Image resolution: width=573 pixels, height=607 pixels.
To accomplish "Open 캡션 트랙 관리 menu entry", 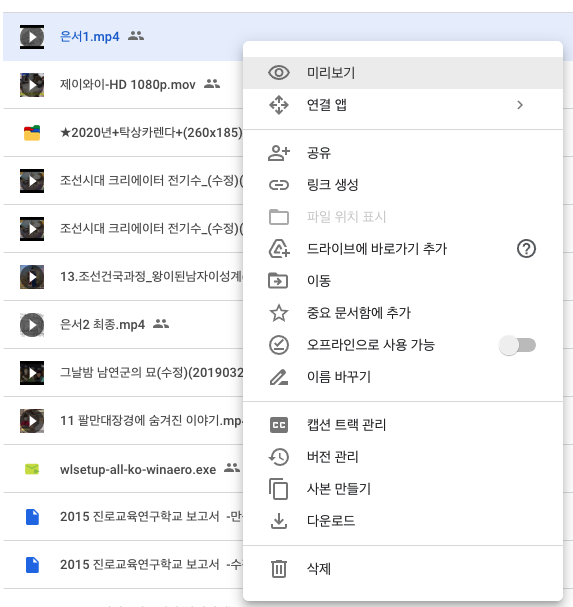I will click(x=403, y=425).
